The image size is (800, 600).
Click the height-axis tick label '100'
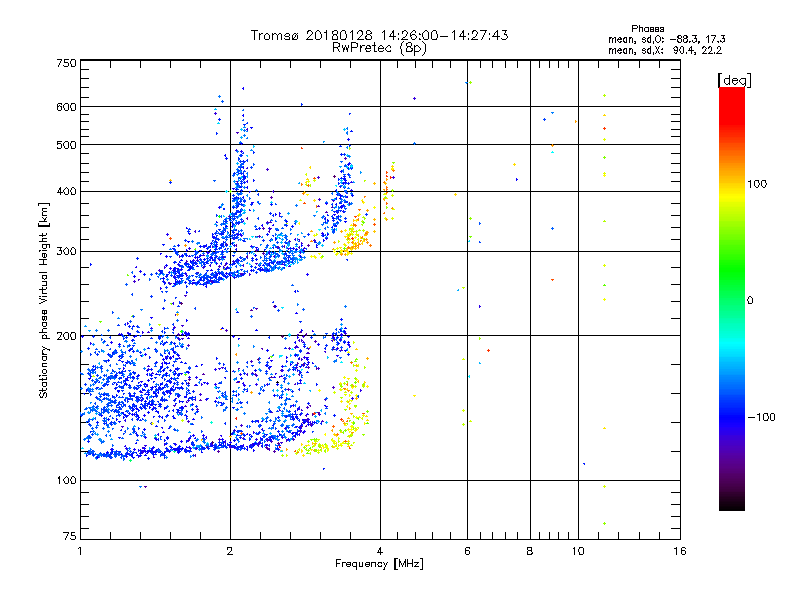[66, 480]
